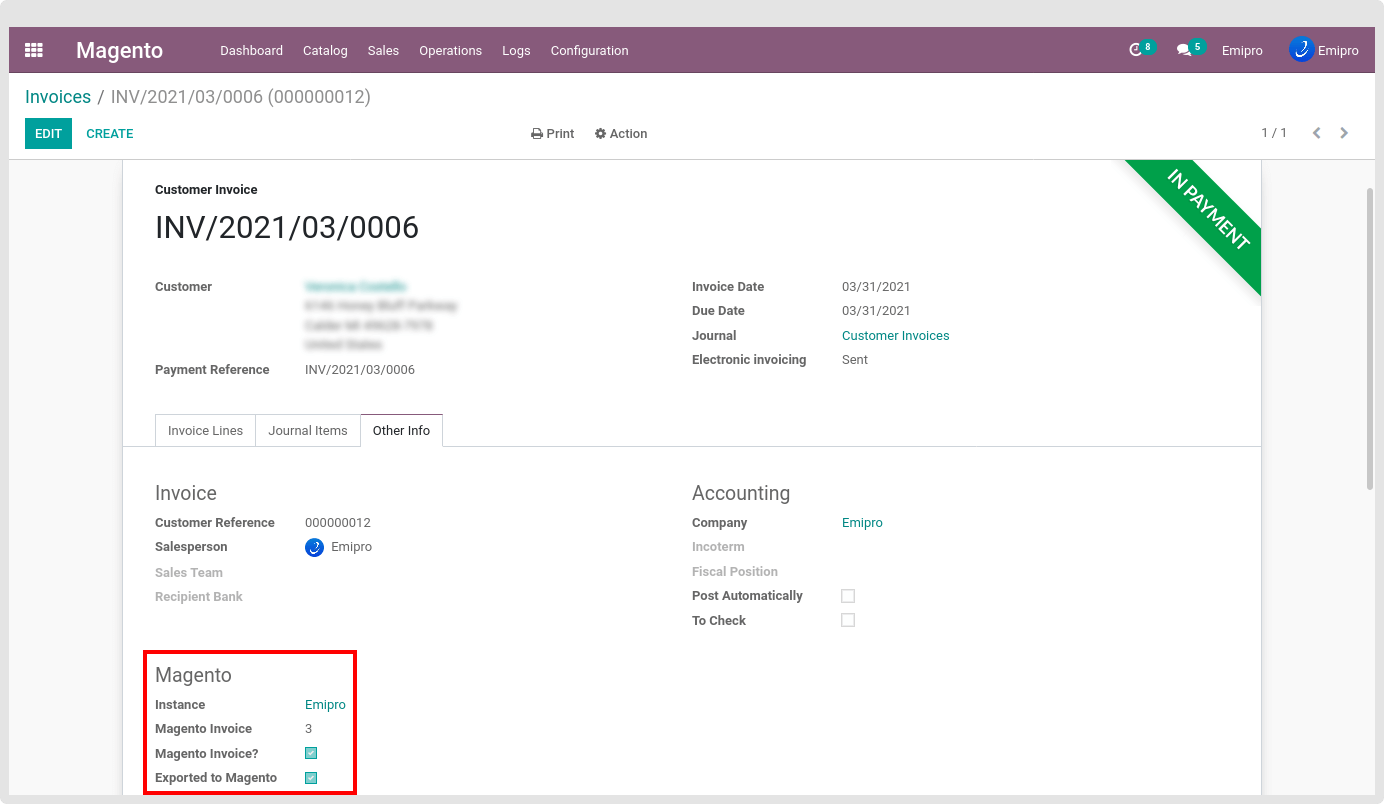The height and width of the screenshot is (804, 1384).
Task: Open the Sales menu
Action: click(383, 50)
